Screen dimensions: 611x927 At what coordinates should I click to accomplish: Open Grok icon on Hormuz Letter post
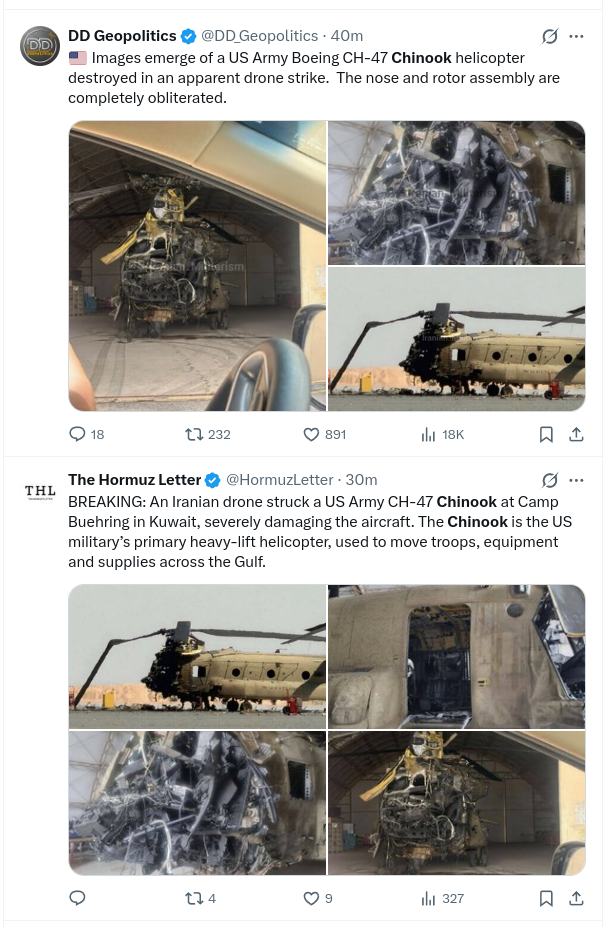tap(549, 480)
